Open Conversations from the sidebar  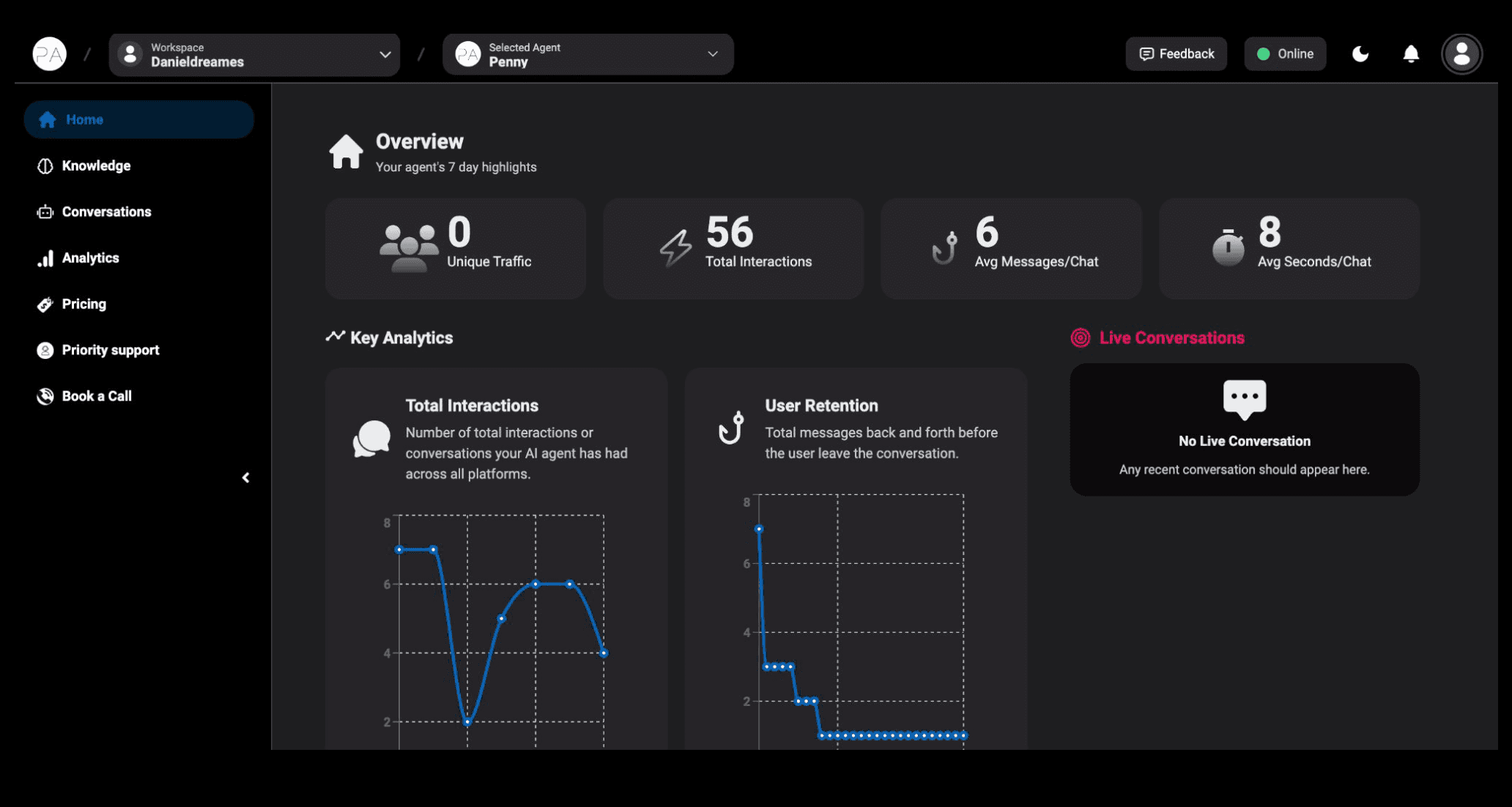106,212
